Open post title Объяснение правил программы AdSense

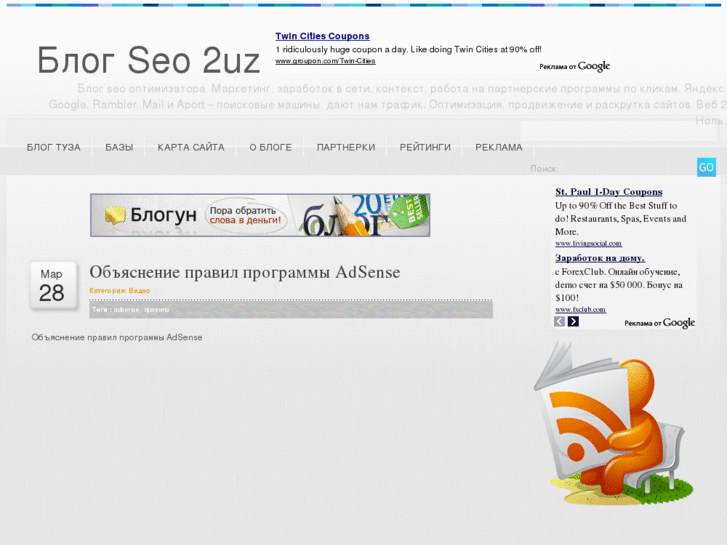(x=245, y=272)
